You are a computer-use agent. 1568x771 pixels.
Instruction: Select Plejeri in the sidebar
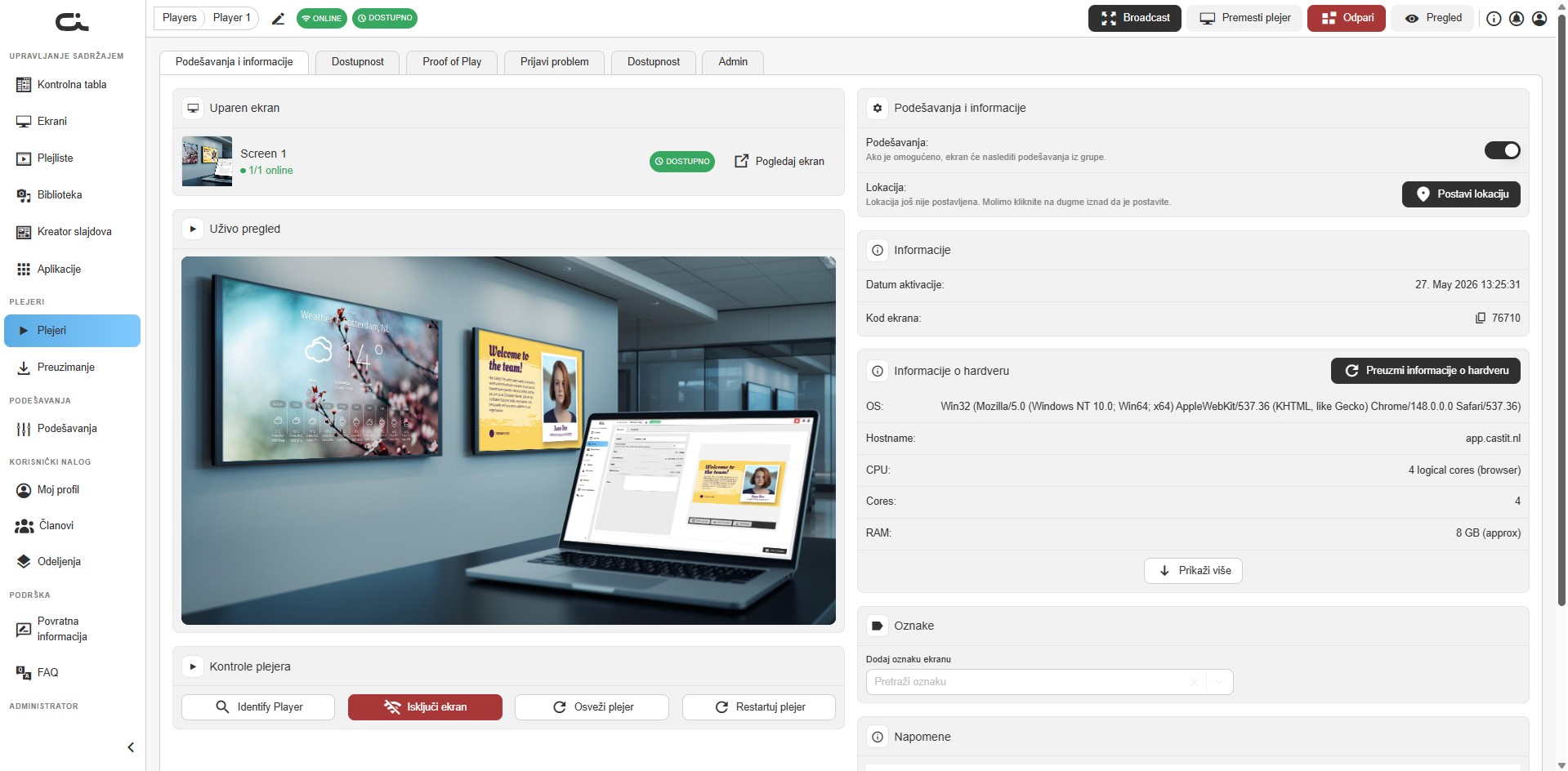(72, 331)
